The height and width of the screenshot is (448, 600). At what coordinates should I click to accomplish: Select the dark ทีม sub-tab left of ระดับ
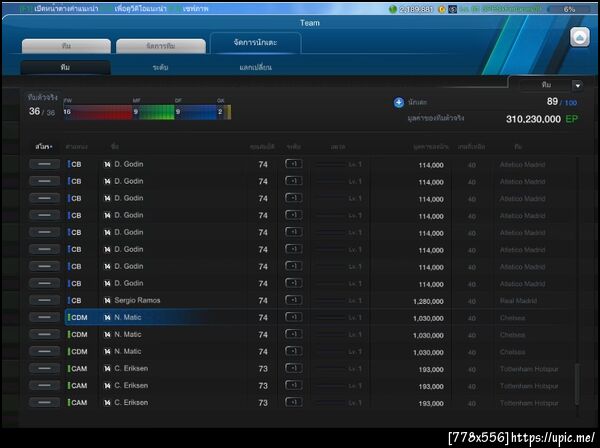[65, 67]
